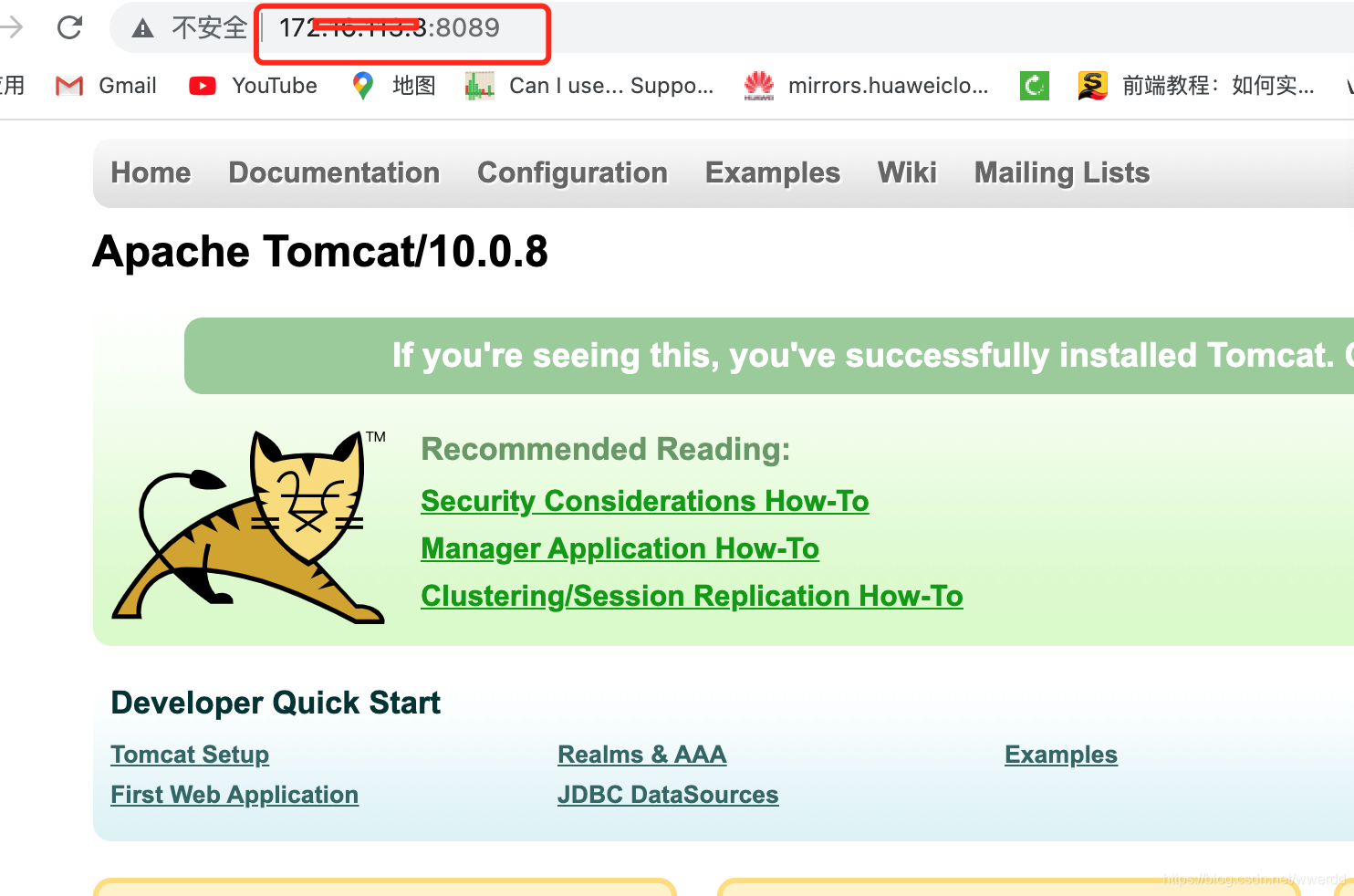Open the Tomcat Setup link
Viewport: 1354px width, 896px height.
[x=190, y=755]
